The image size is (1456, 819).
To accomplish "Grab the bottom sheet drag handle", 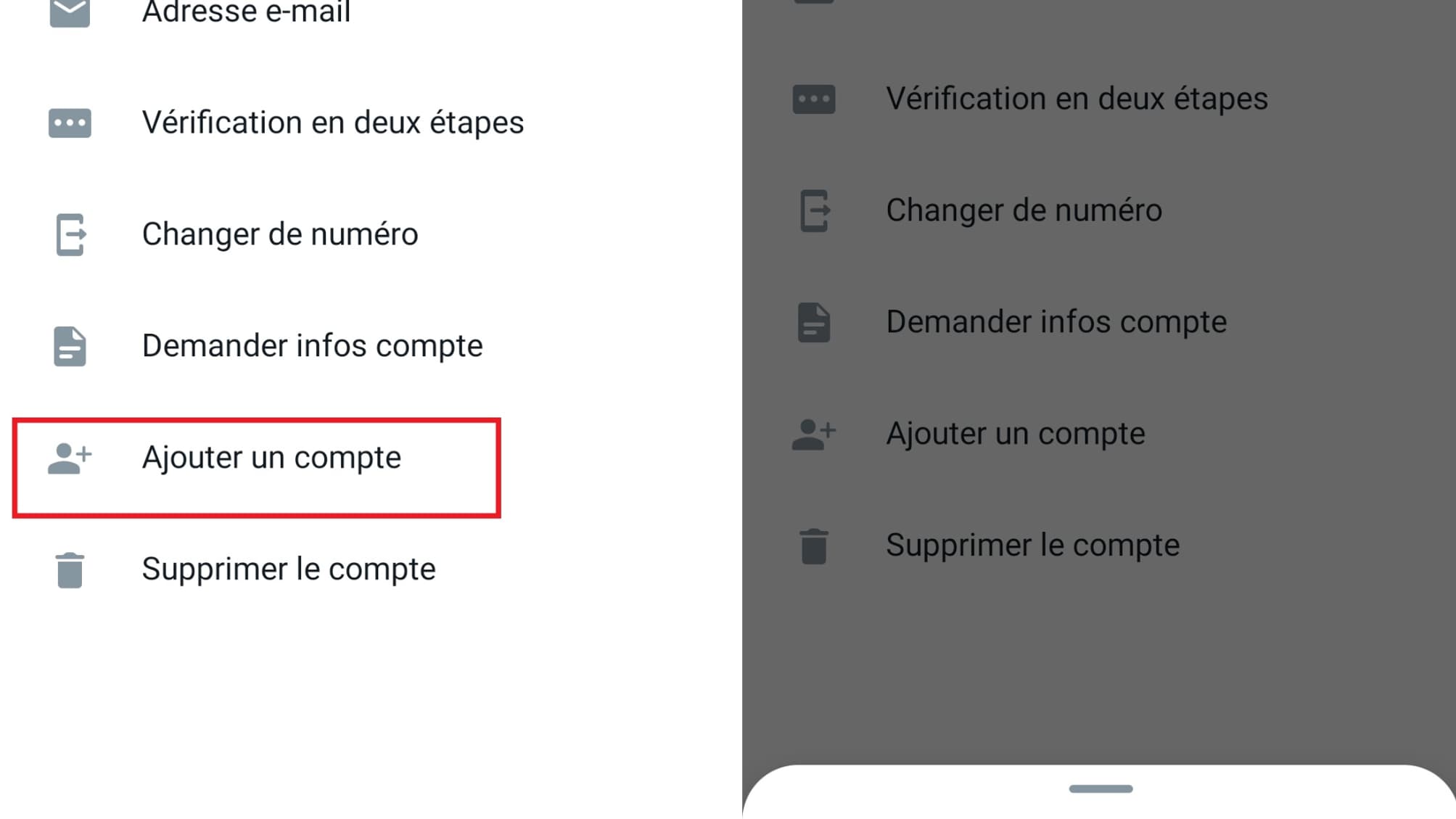I will (x=1101, y=789).
